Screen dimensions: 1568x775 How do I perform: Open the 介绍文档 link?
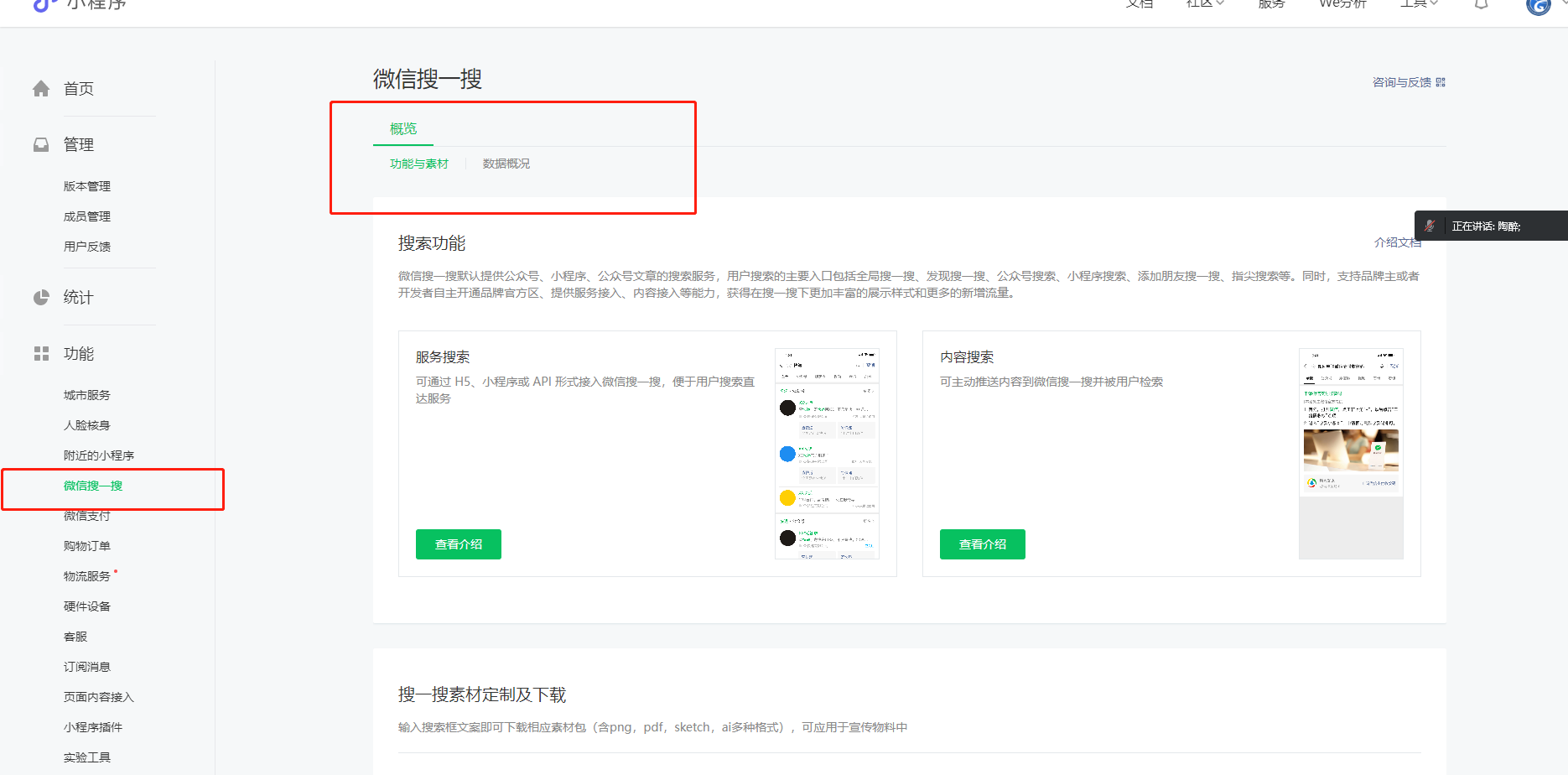[1397, 242]
